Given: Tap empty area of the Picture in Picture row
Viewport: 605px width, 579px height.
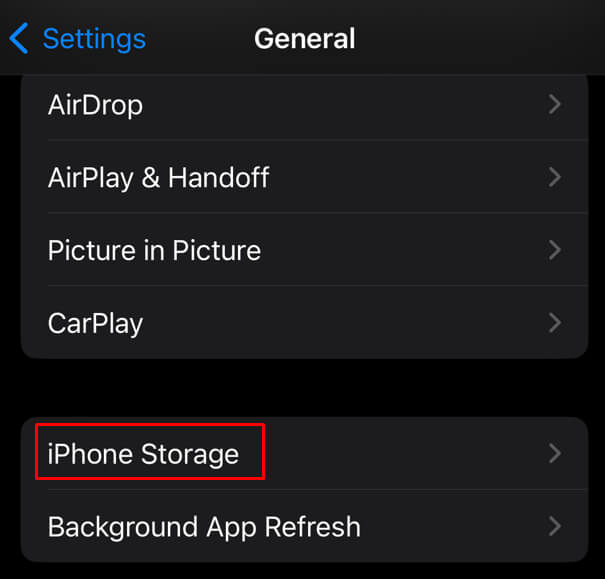Looking at the screenshot, I should [405, 250].
